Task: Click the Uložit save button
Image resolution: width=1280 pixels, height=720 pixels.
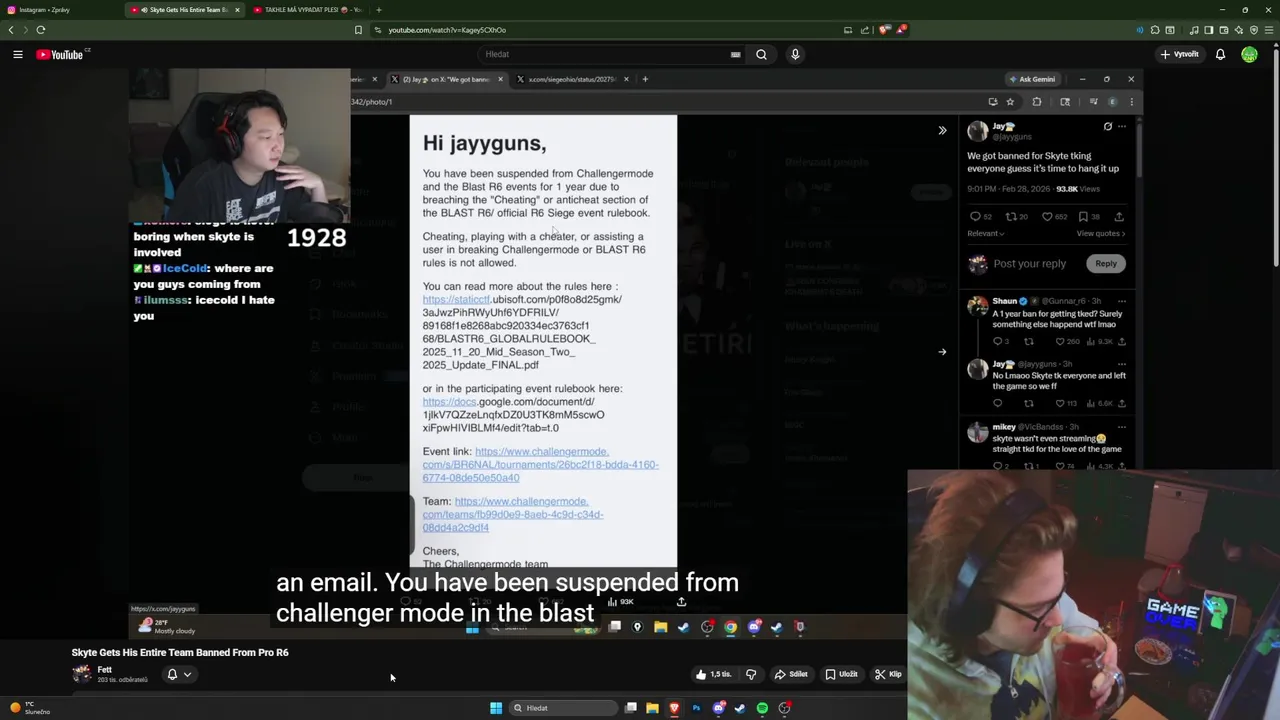Action: 841,674
